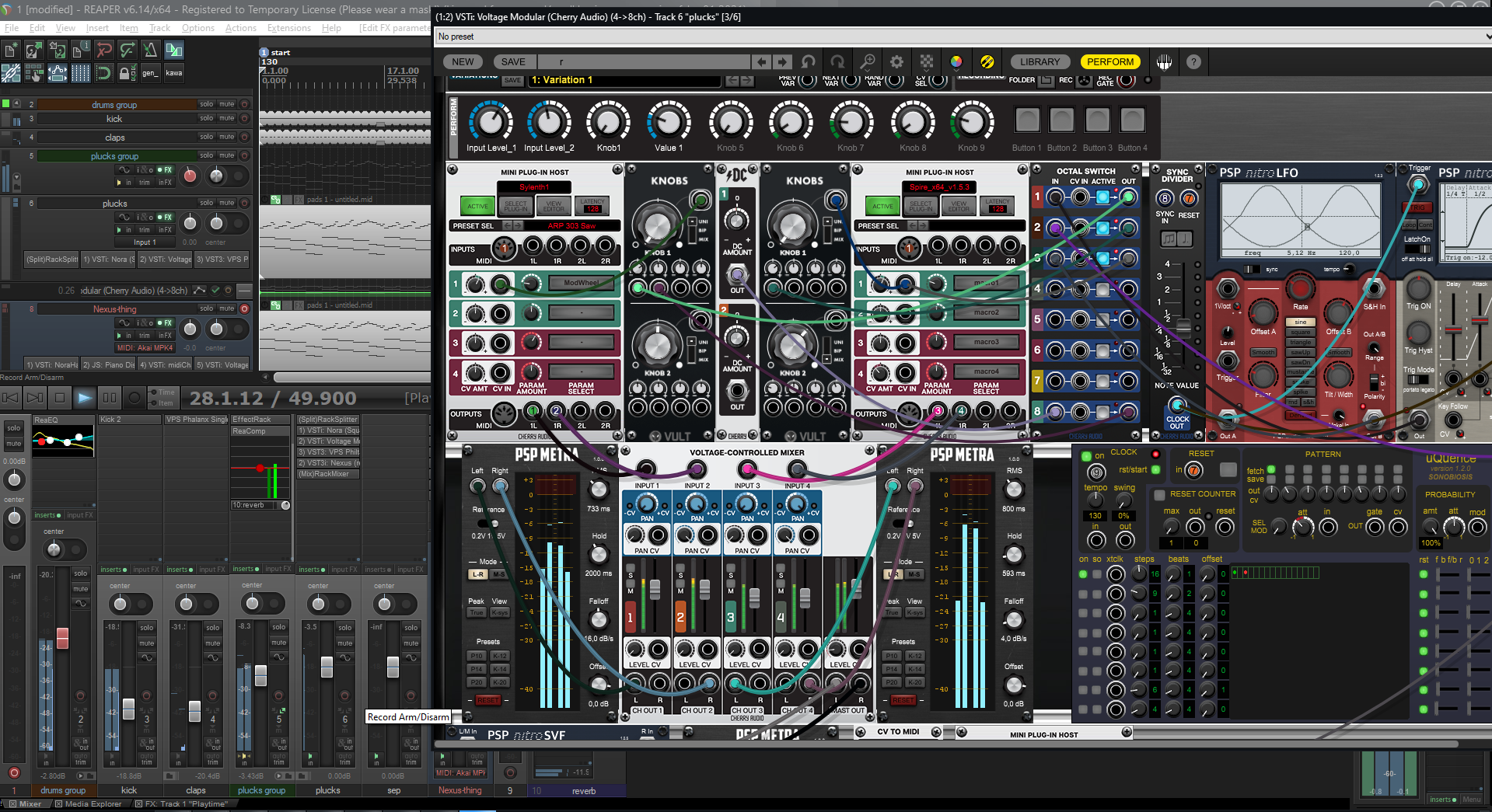Open Voltage Modular settings gear
Image resolution: width=1492 pixels, height=812 pixels.
[897, 62]
